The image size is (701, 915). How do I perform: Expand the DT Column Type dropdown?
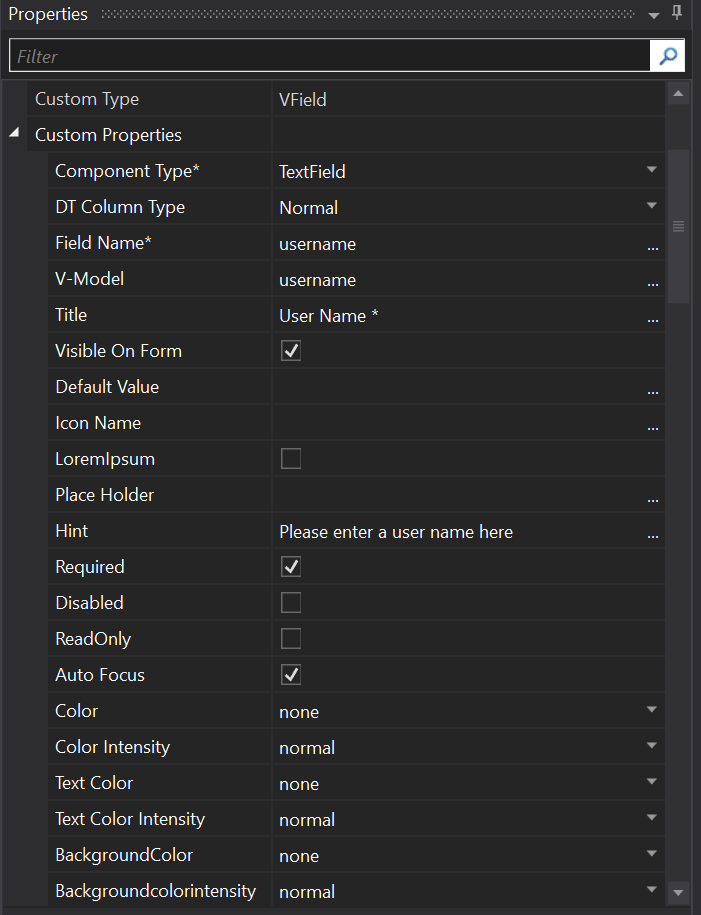[652, 206]
